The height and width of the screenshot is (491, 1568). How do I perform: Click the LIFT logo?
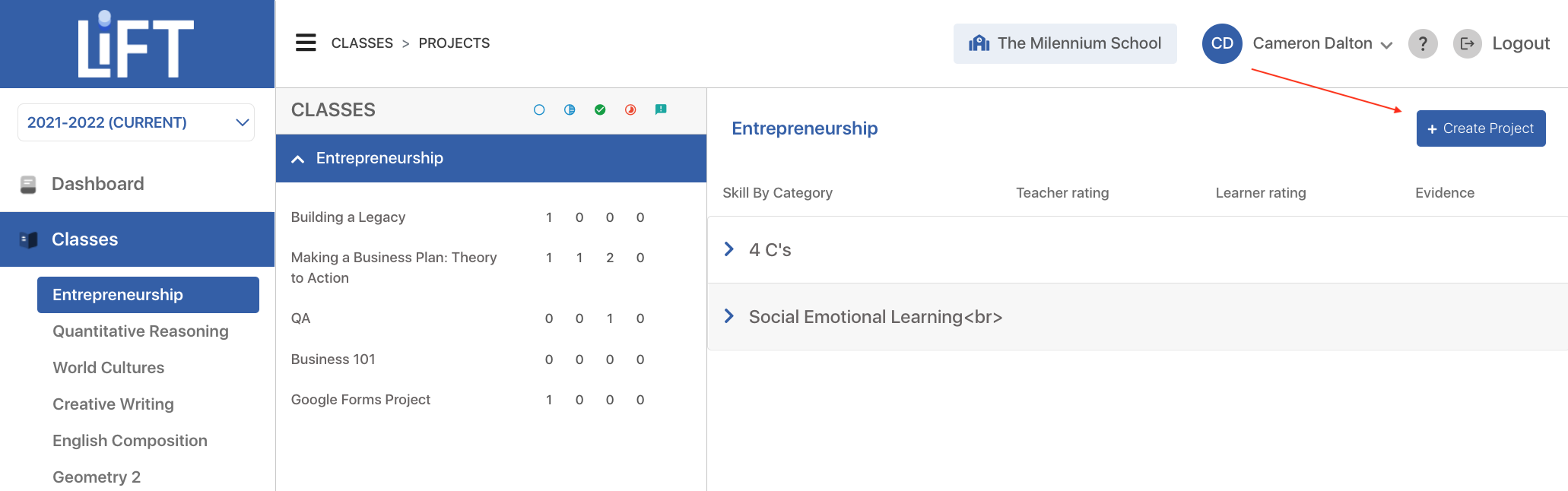pos(136,44)
